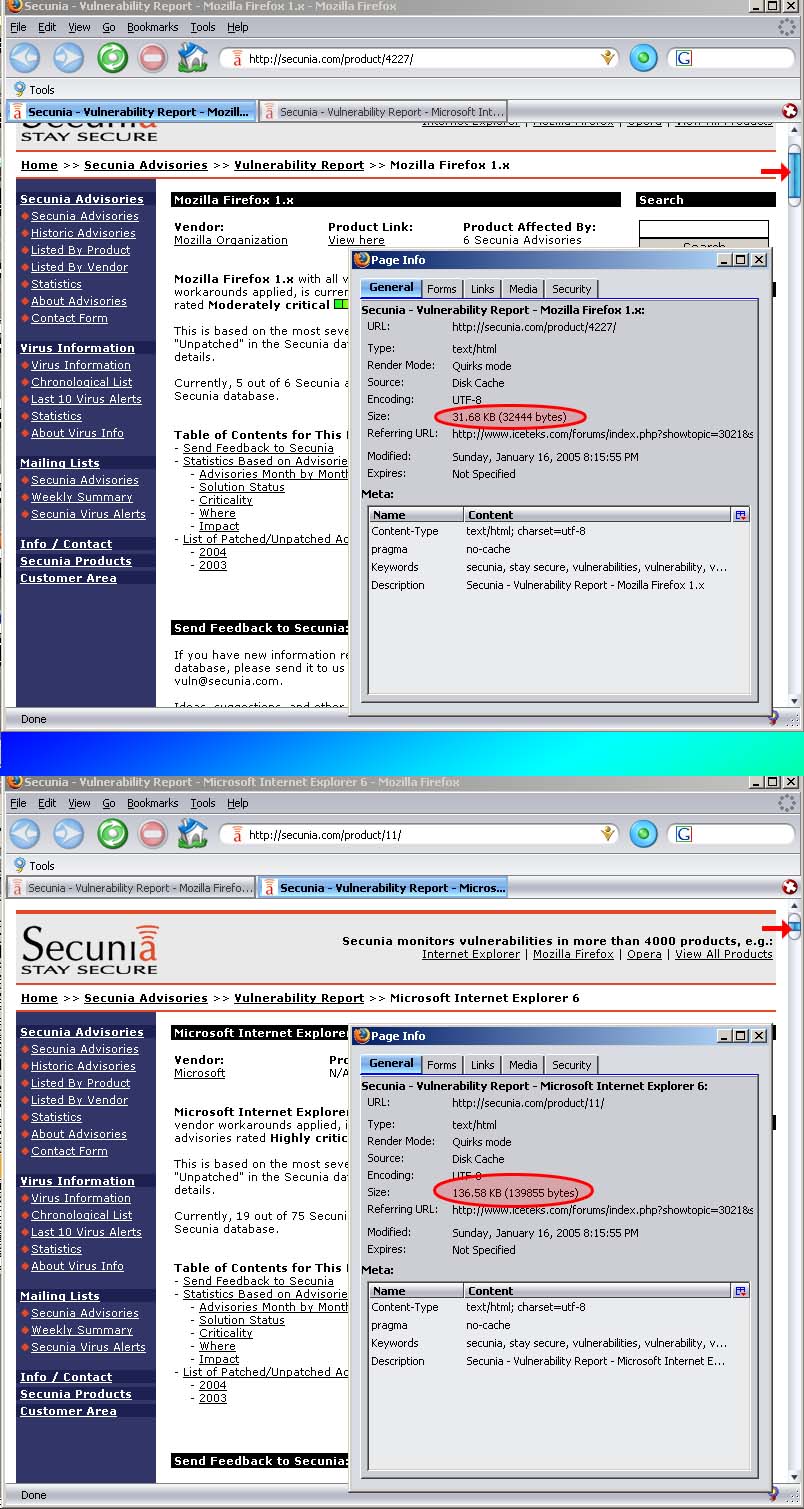804x1509 pixels.
Task: Open the Home page from the Firefox 1.x window
Action: (x=192, y=57)
